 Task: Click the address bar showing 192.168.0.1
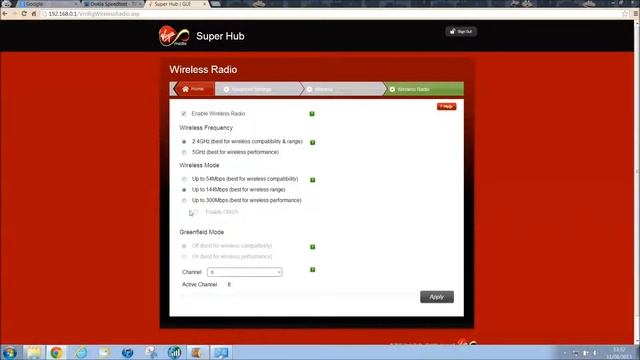coord(331,13)
